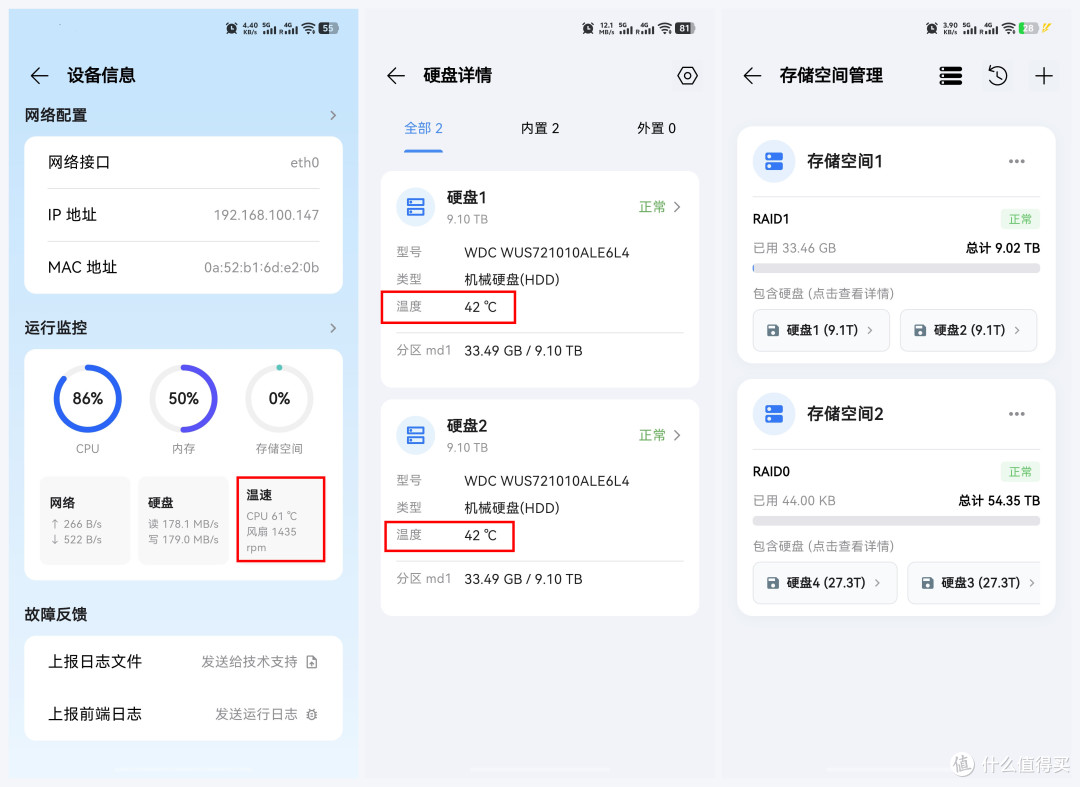This screenshot has width=1080, height=787.
Task: Tap the battery indicator in 硬盘详情 status bar
Action: pyautogui.click(x=685, y=28)
